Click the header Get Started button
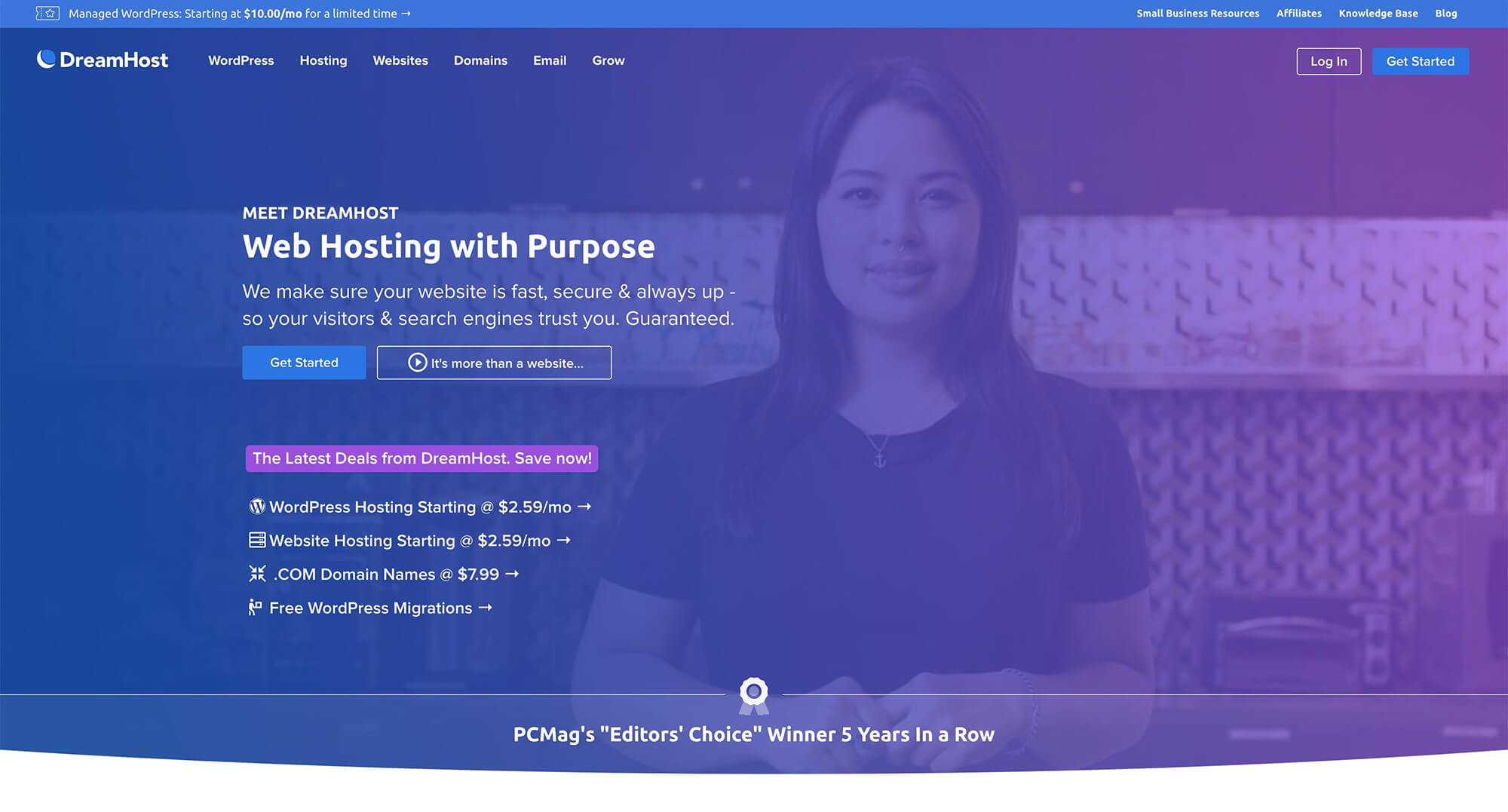The height and width of the screenshot is (812, 1508). tap(1421, 61)
